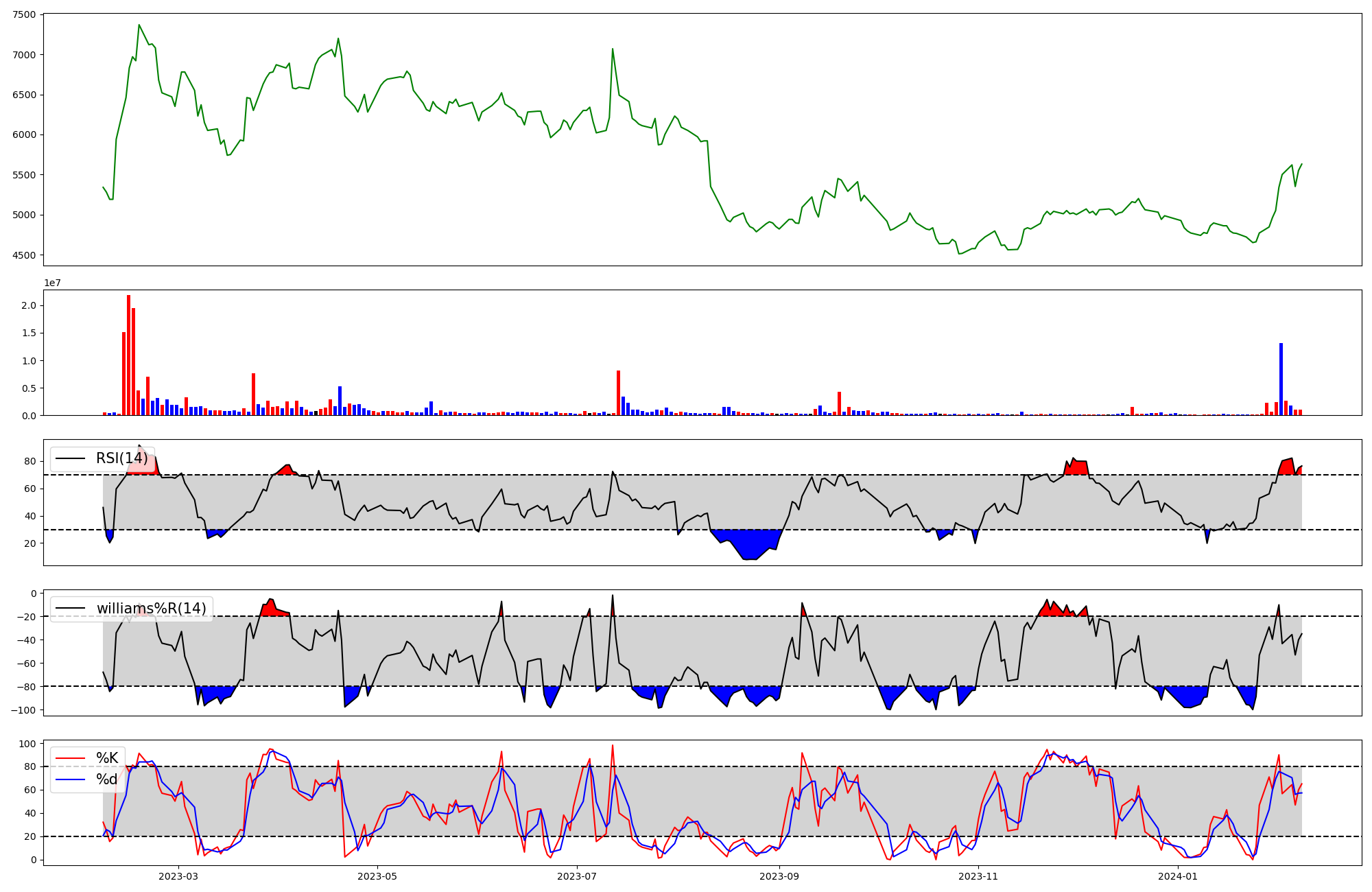This screenshot has width=1372, height=892.
Task: Click the williams%R(14) legend label
Action: pyautogui.click(x=151, y=609)
